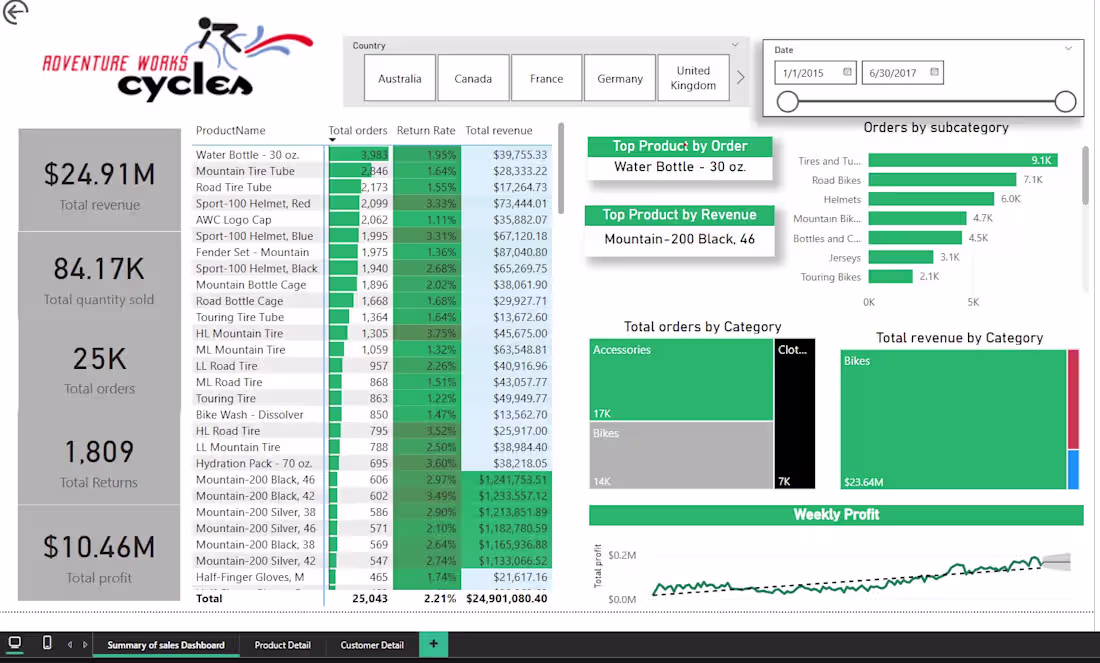The width and height of the screenshot is (1100, 663).
Task: Toggle Australia in the Country slicer
Action: click(x=399, y=77)
